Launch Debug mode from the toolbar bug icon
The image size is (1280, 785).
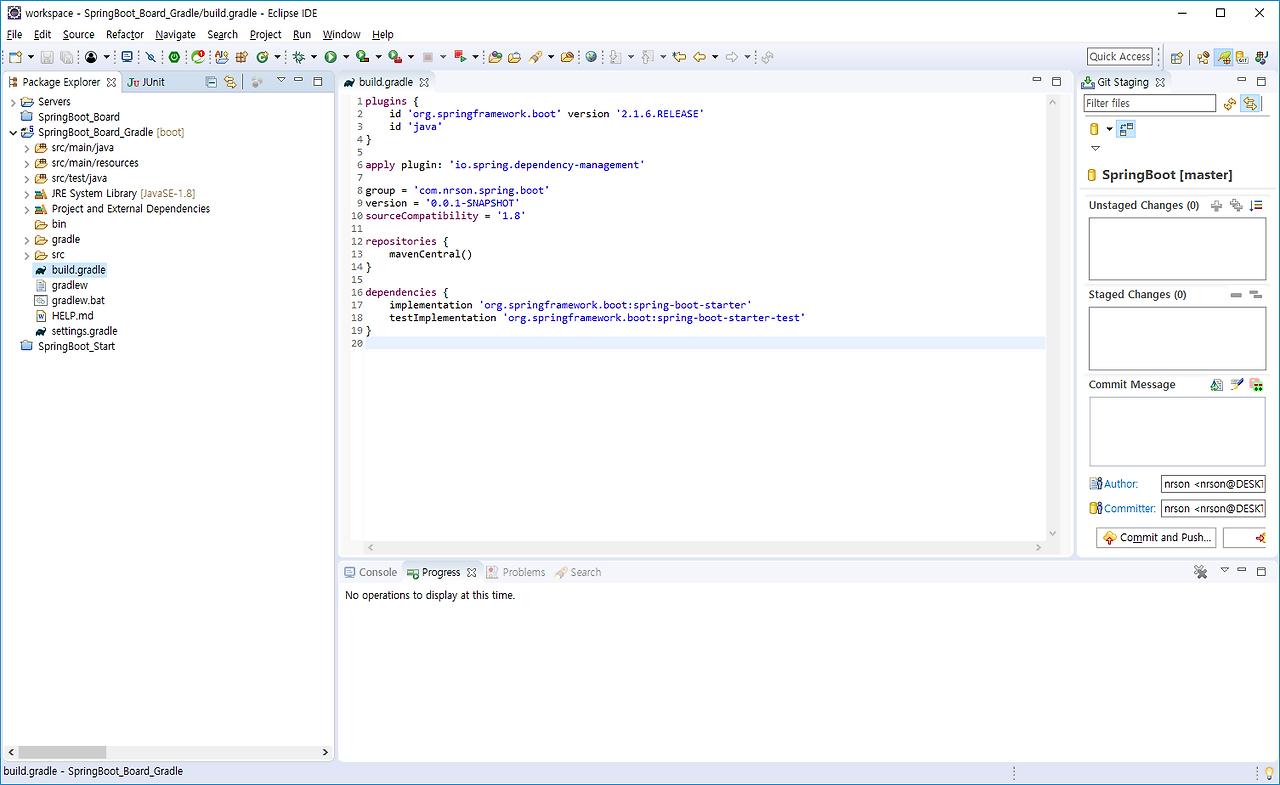coord(298,57)
